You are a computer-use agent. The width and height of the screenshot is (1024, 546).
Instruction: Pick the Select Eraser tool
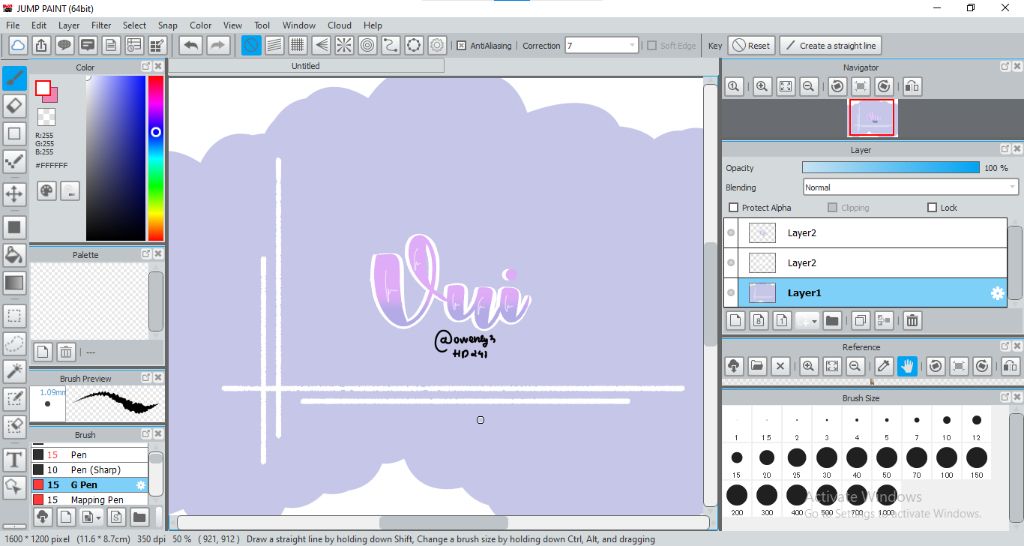point(14,426)
